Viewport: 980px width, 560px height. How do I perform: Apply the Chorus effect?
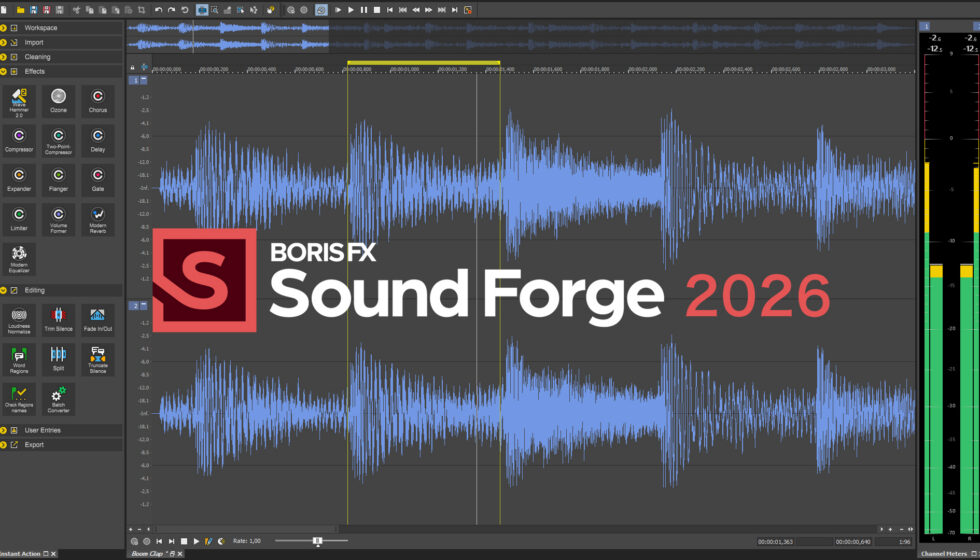click(98, 102)
